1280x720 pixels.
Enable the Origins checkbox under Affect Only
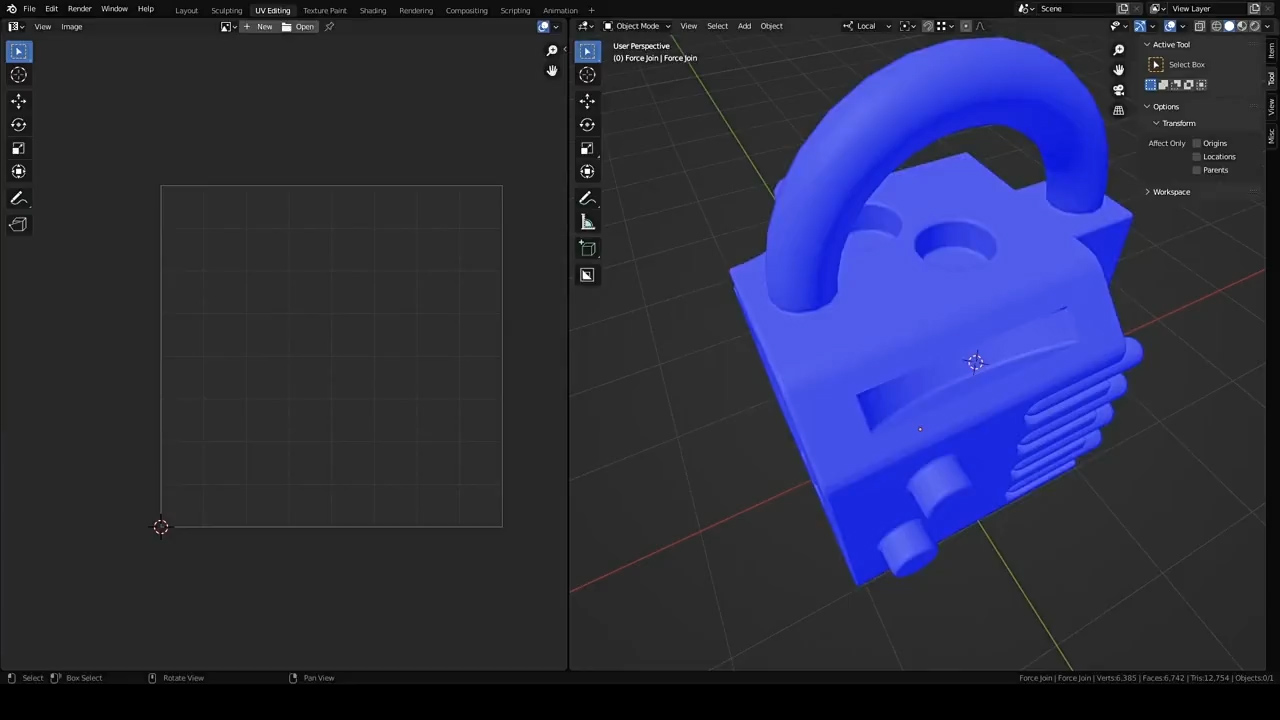pos(1196,143)
